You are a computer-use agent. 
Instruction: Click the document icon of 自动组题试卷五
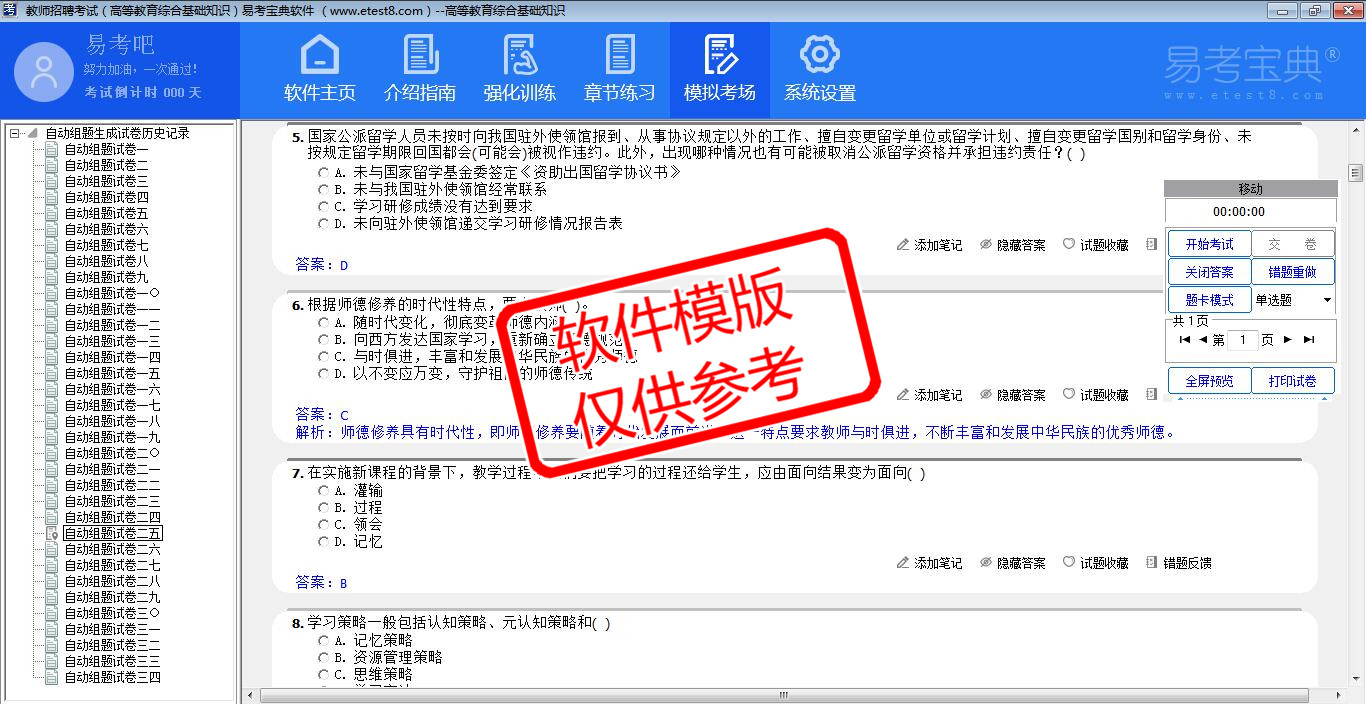click(52, 213)
